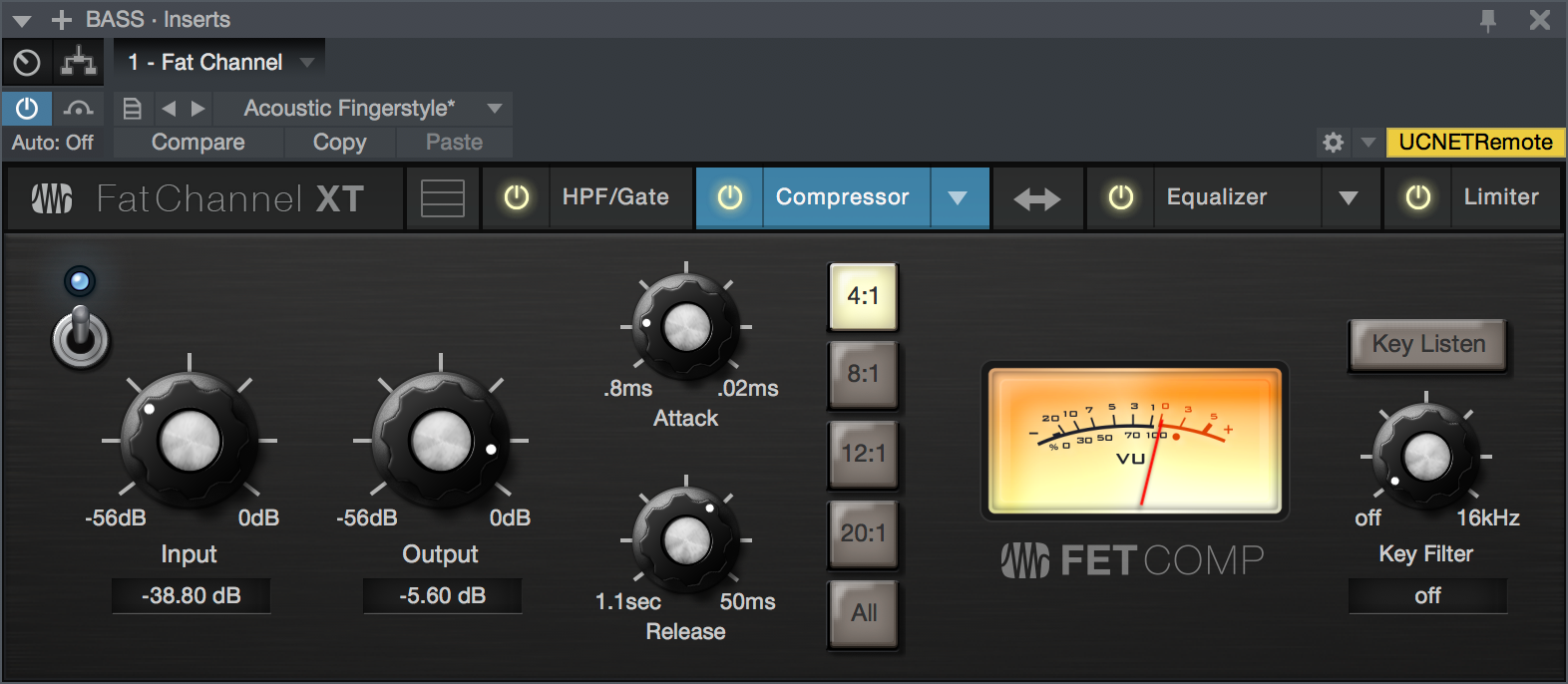Select the 4:1 ratio button

tap(863, 296)
